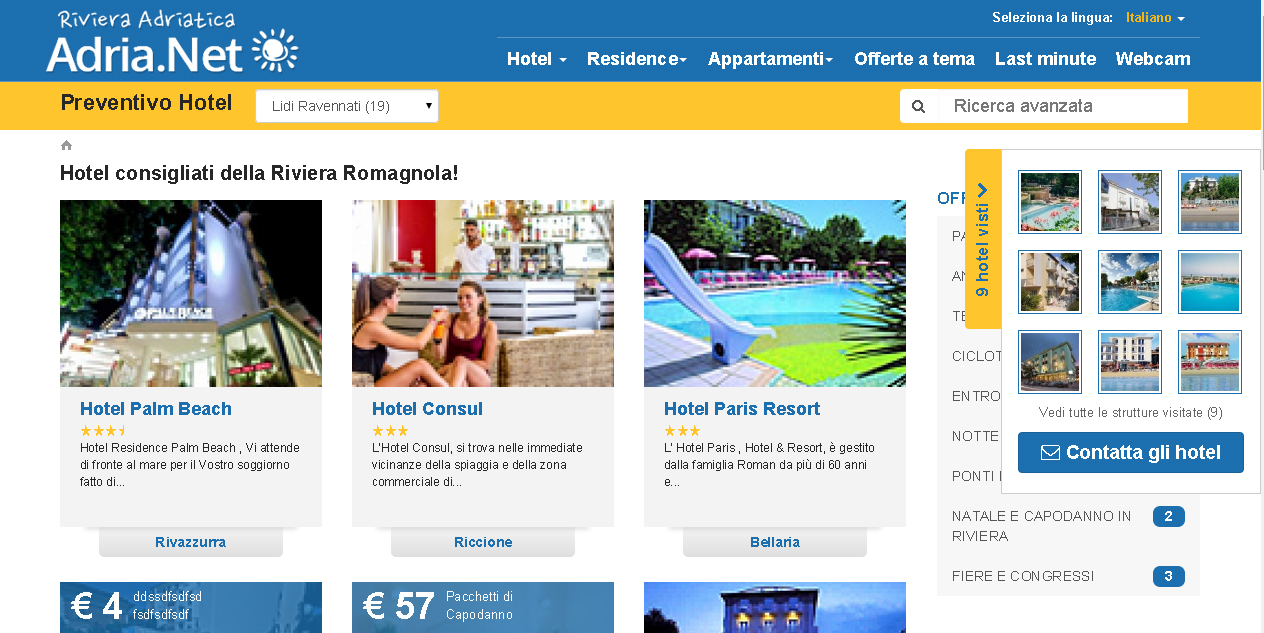This screenshot has width=1264, height=633.
Task: Expand the Appartamenti menu
Action: (770, 59)
